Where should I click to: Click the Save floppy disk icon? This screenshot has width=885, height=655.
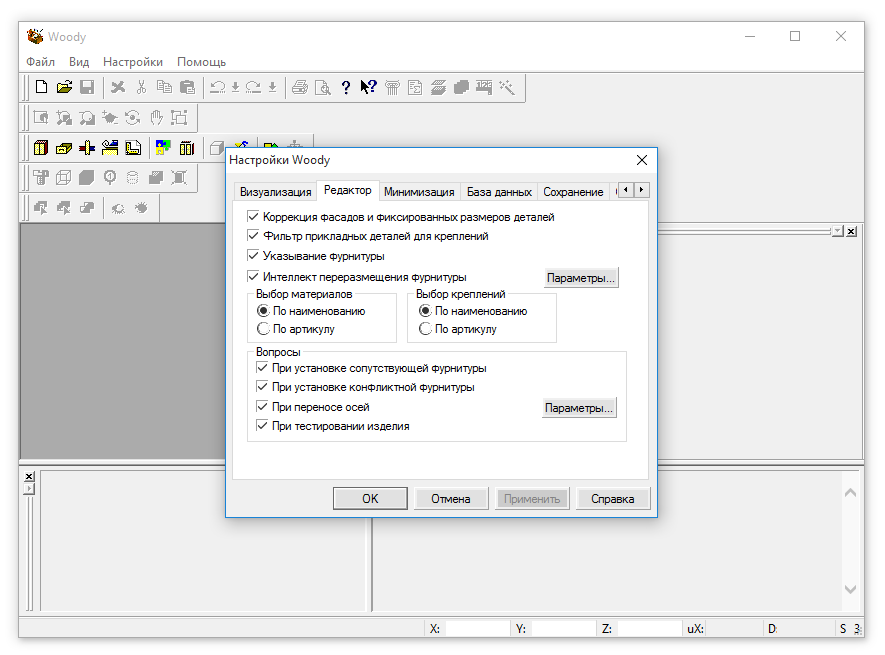point(87,87)
